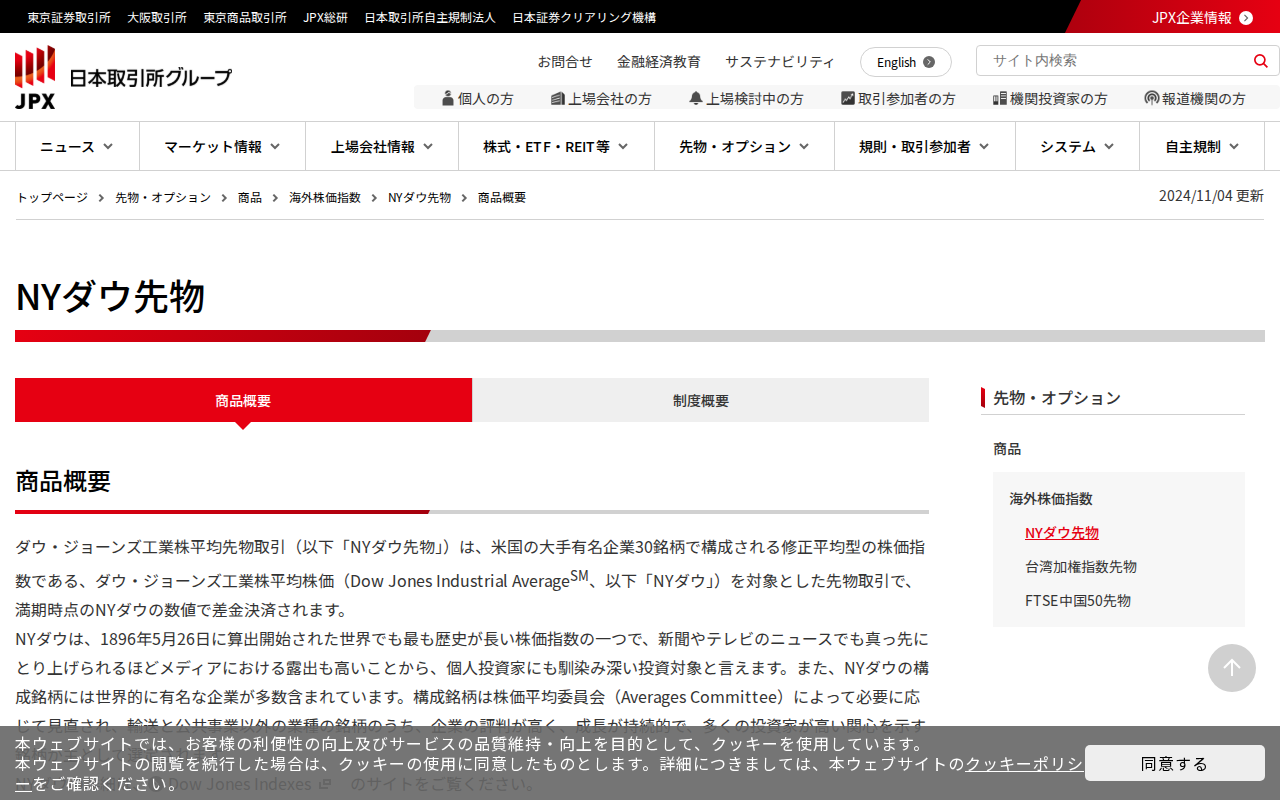Click NYダウ先物 in the breadcrumb

point(420,197)
